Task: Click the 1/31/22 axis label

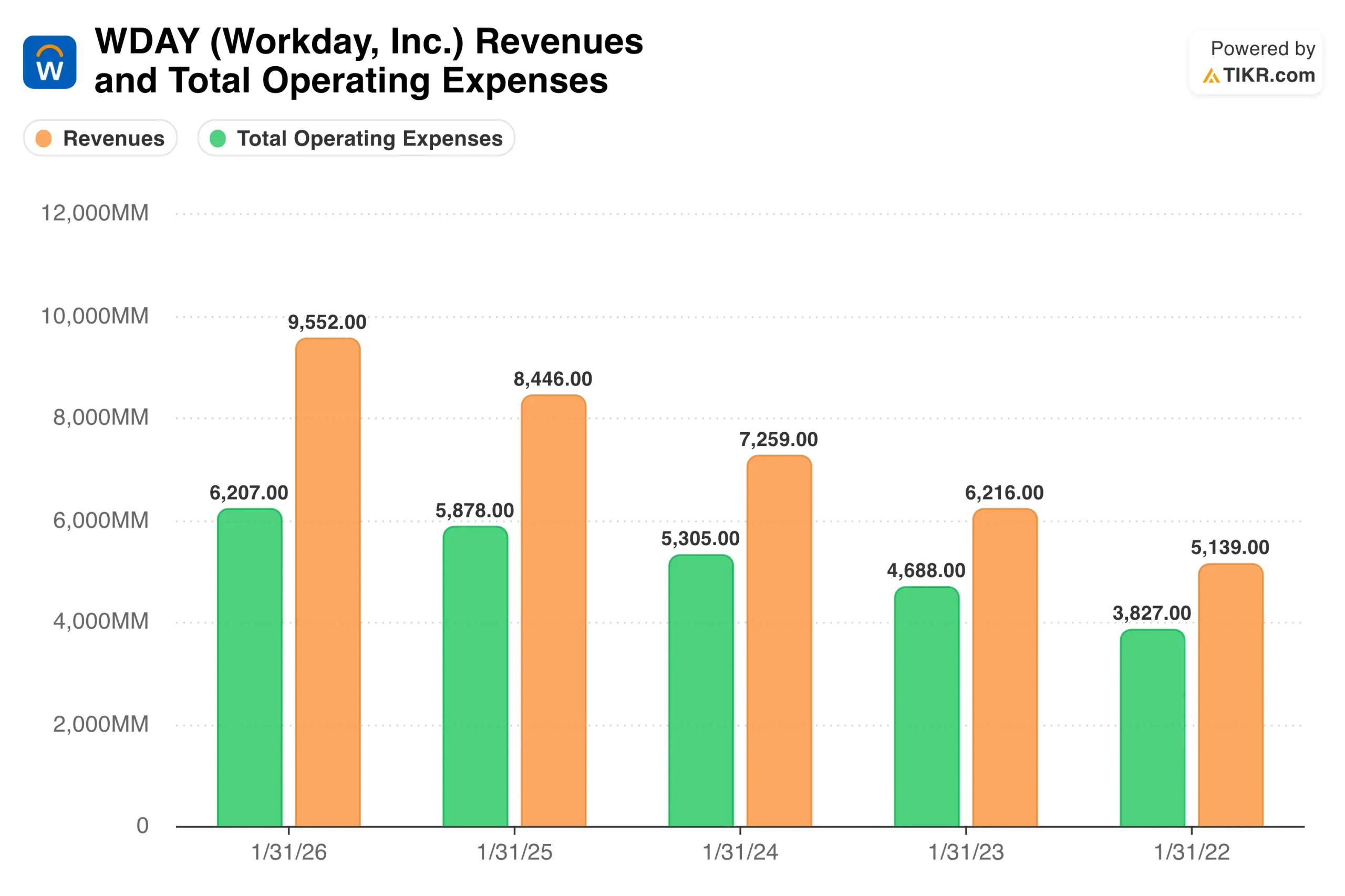Action: [1191, 852]
